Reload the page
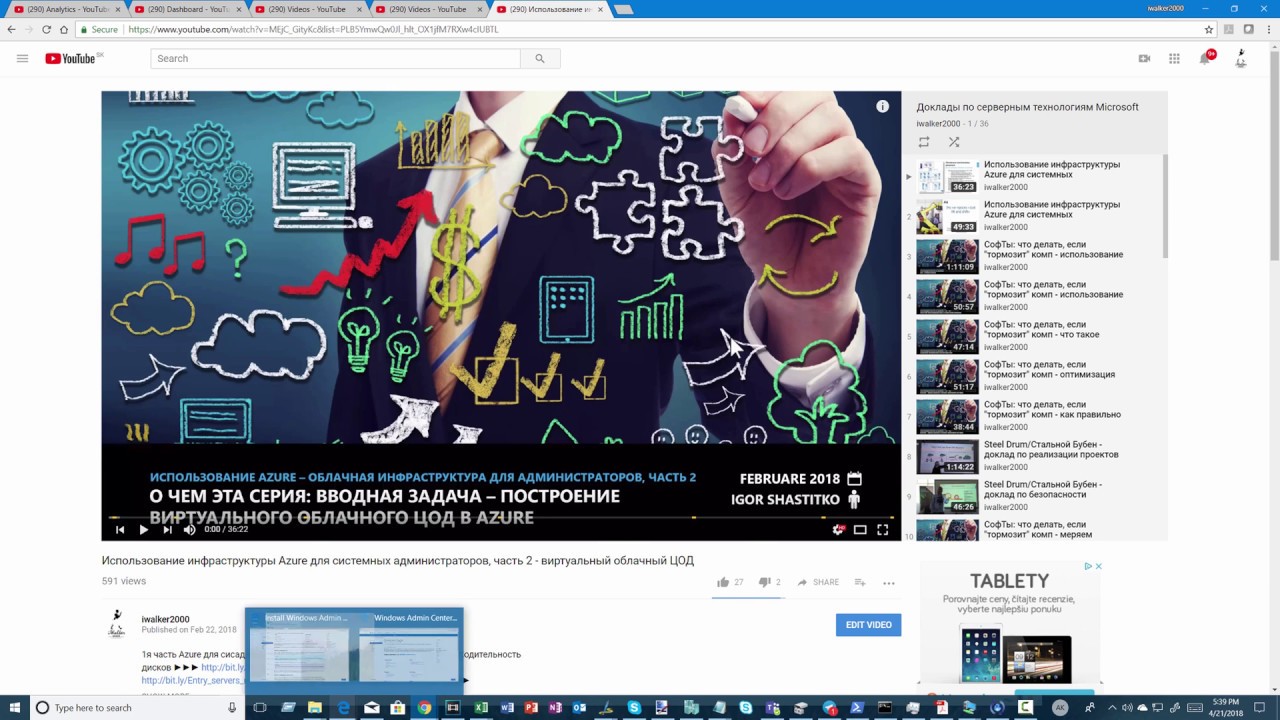 point(47,30)
